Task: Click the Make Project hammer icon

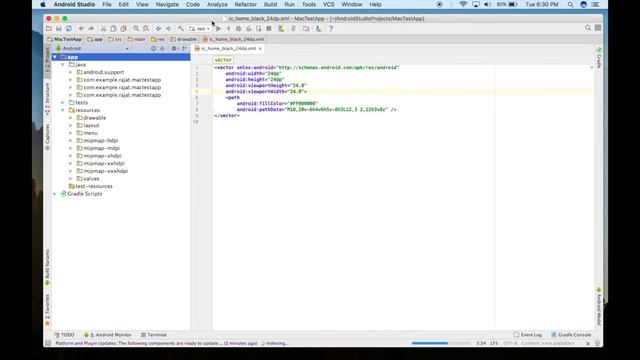Action: click(180, 29)
